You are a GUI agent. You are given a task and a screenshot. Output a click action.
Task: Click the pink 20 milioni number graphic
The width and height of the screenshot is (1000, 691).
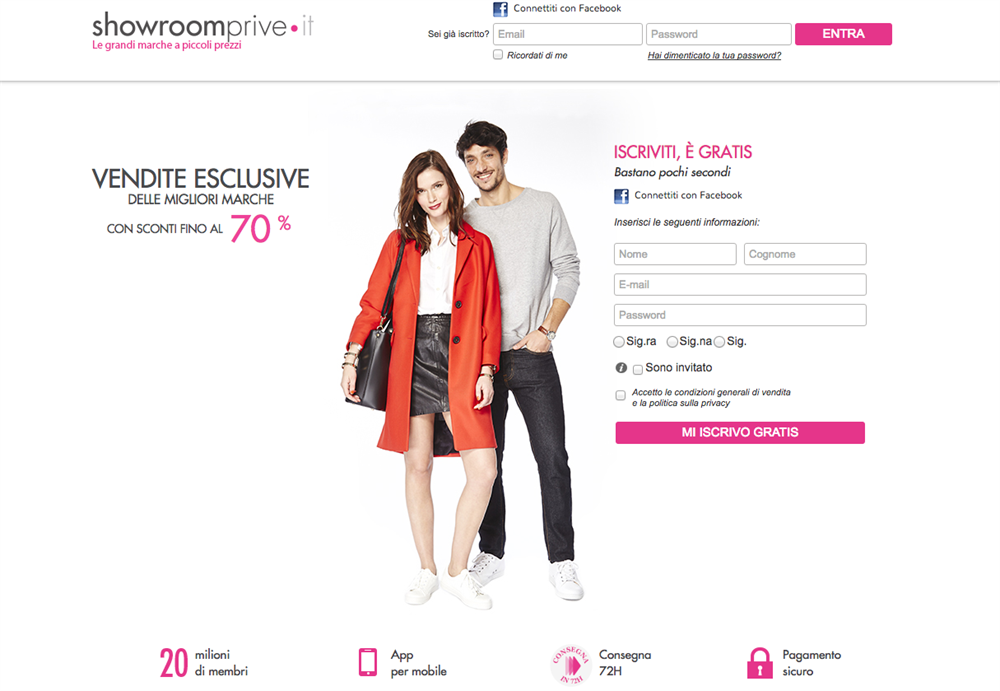click(x=173, y=663)
